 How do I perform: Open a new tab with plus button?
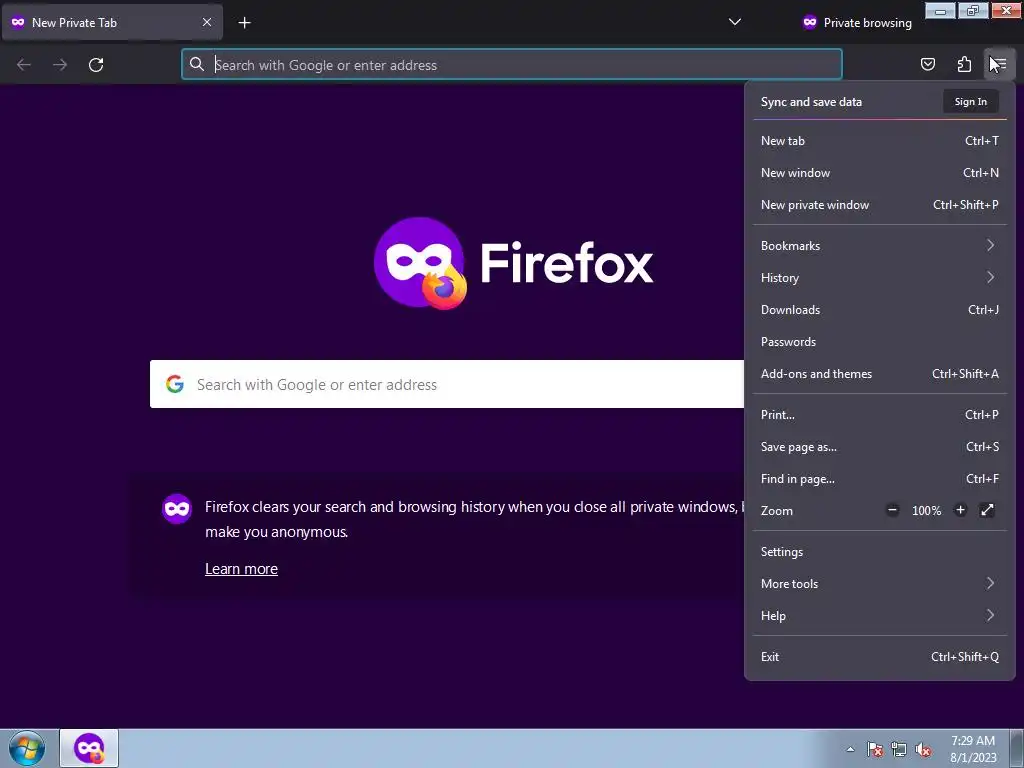click(x=244, y=23)
